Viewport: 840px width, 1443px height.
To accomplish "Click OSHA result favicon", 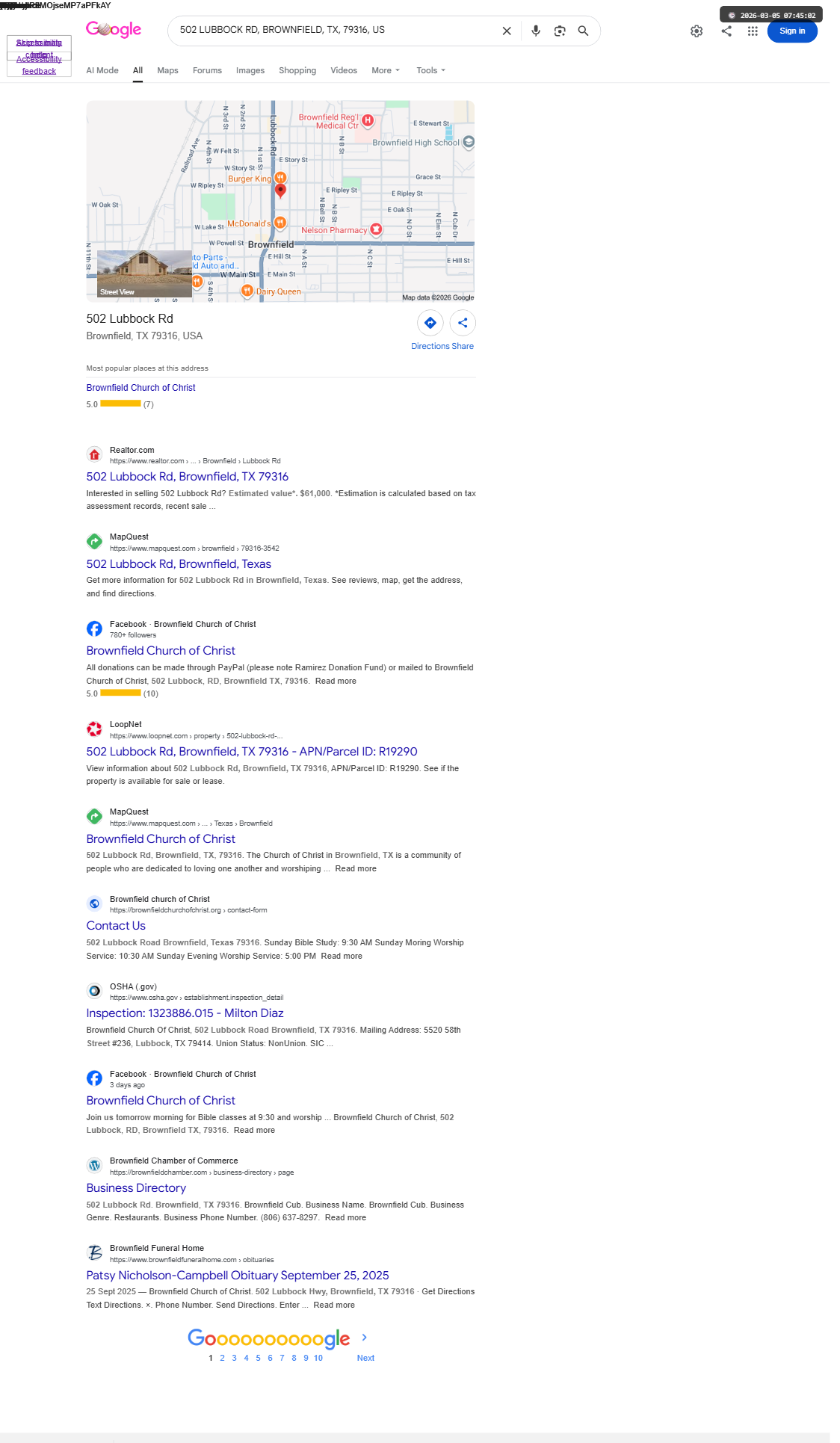I will [94, 991].
